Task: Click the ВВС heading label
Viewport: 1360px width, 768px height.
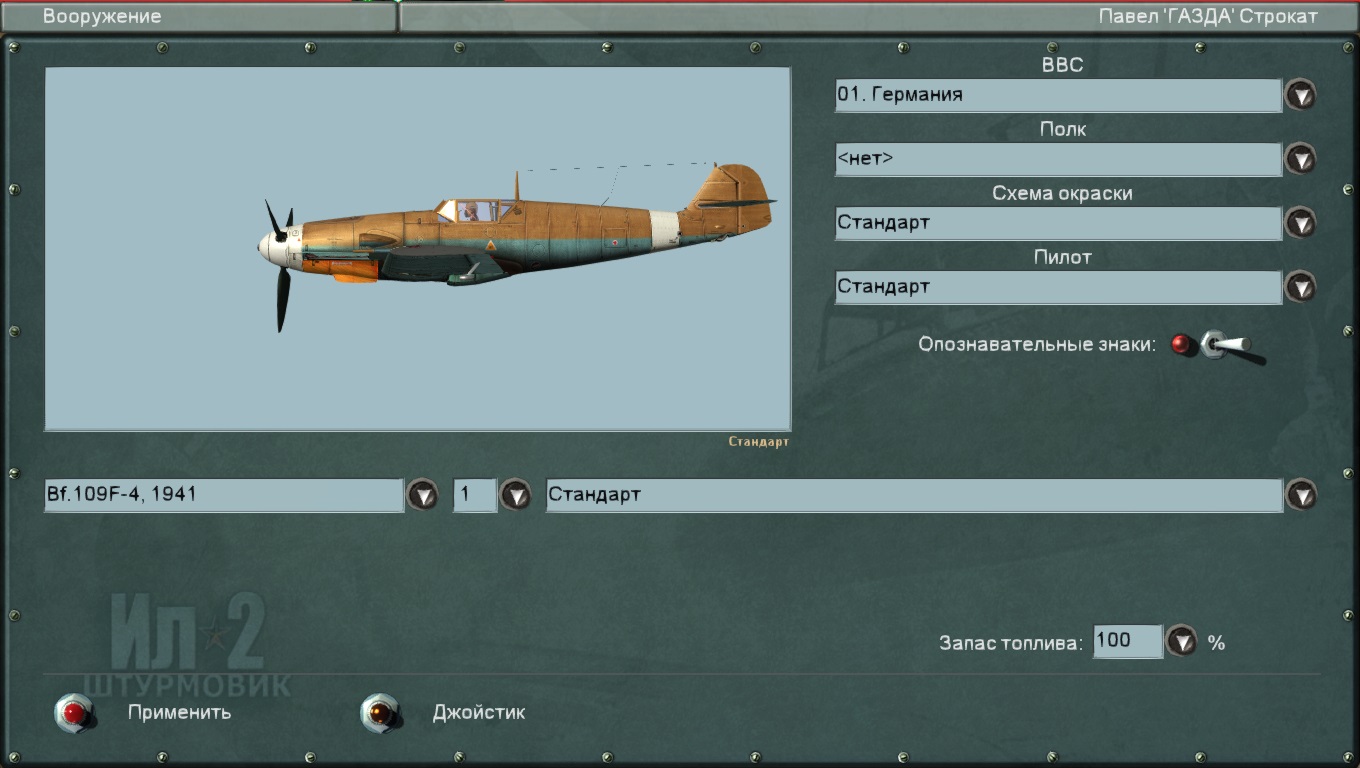Action: click(x=1062, y=66)
